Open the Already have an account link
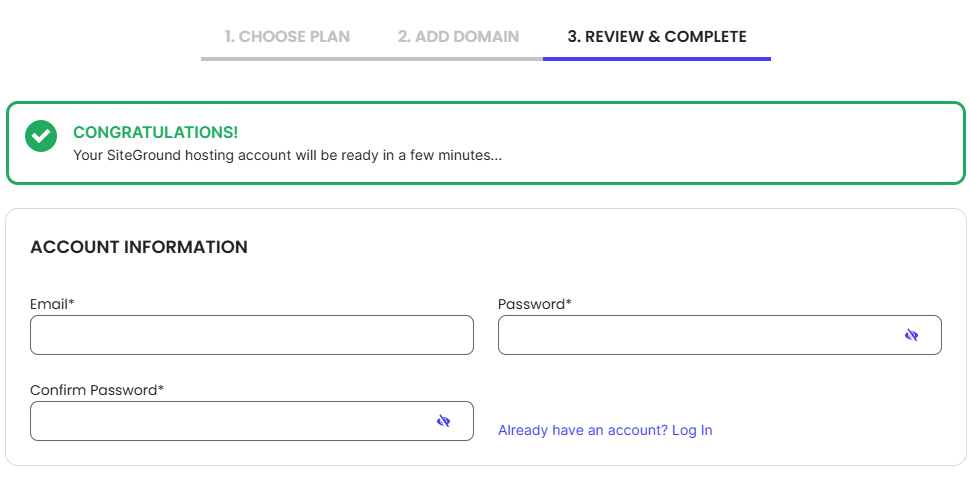 click(x=605, y=430)
